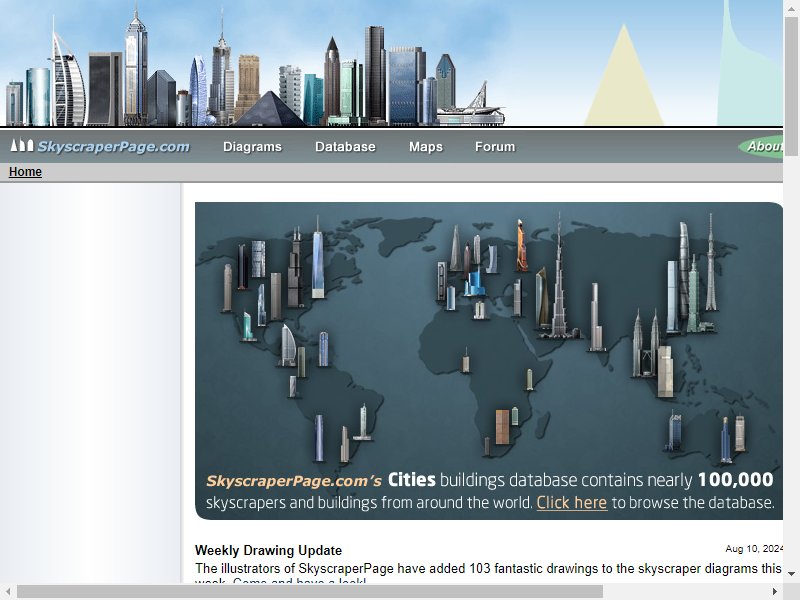The height and width of the screenshot is (600, 800).
Task: Open the Diagrams menu
Action: pos(252,147)
